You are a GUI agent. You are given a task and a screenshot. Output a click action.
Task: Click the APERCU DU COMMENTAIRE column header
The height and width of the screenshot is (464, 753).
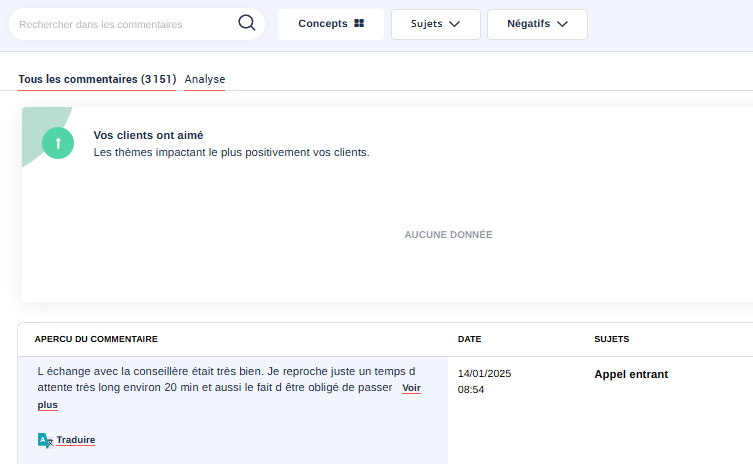click(x=96, y=339)
